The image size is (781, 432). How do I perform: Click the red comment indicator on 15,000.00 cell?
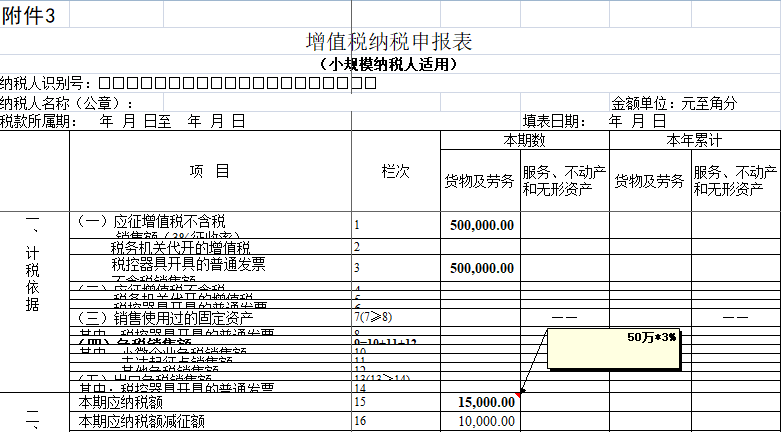point(518,395)
